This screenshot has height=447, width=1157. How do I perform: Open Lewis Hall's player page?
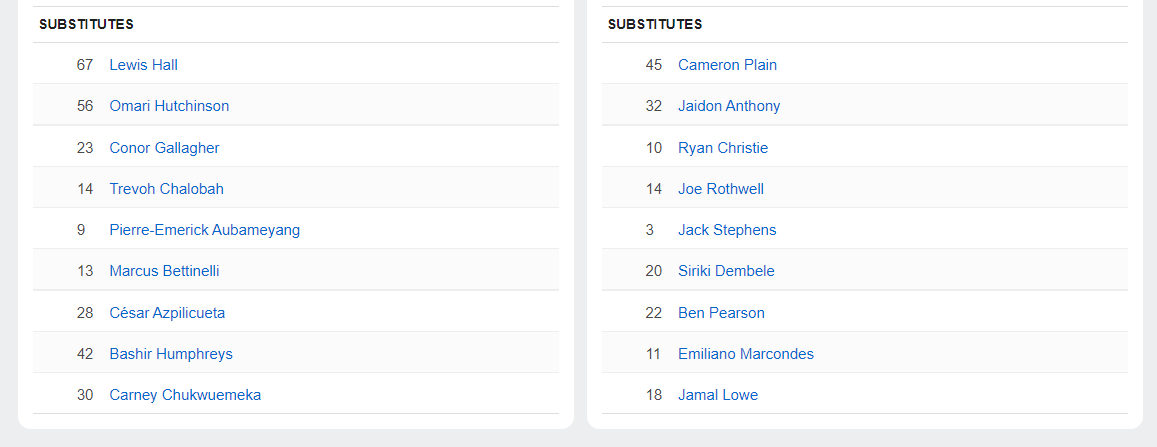pyautogui.click(x=143, y=65)
